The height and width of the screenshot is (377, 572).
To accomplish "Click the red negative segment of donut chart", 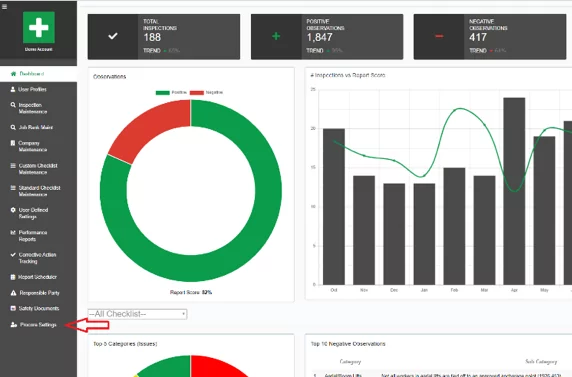I will coord(148,128).
